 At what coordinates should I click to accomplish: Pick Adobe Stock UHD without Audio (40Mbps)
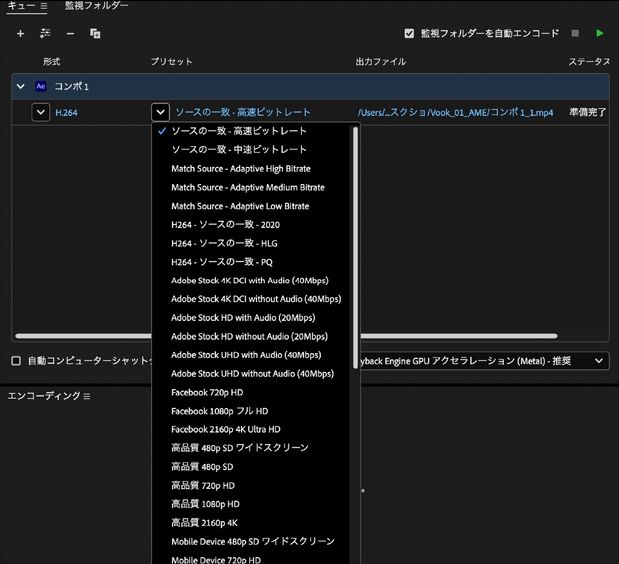pos(252,374)
